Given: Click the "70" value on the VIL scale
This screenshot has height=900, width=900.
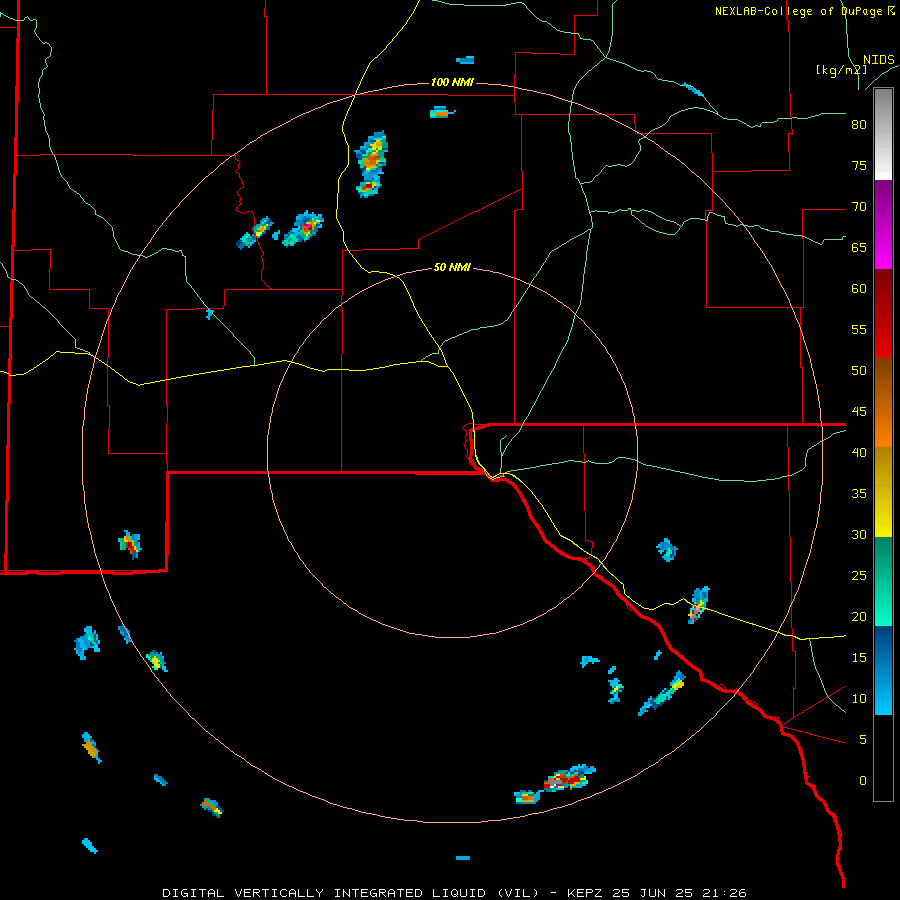Looking at the screenshot, I should (x=859, y=207).
